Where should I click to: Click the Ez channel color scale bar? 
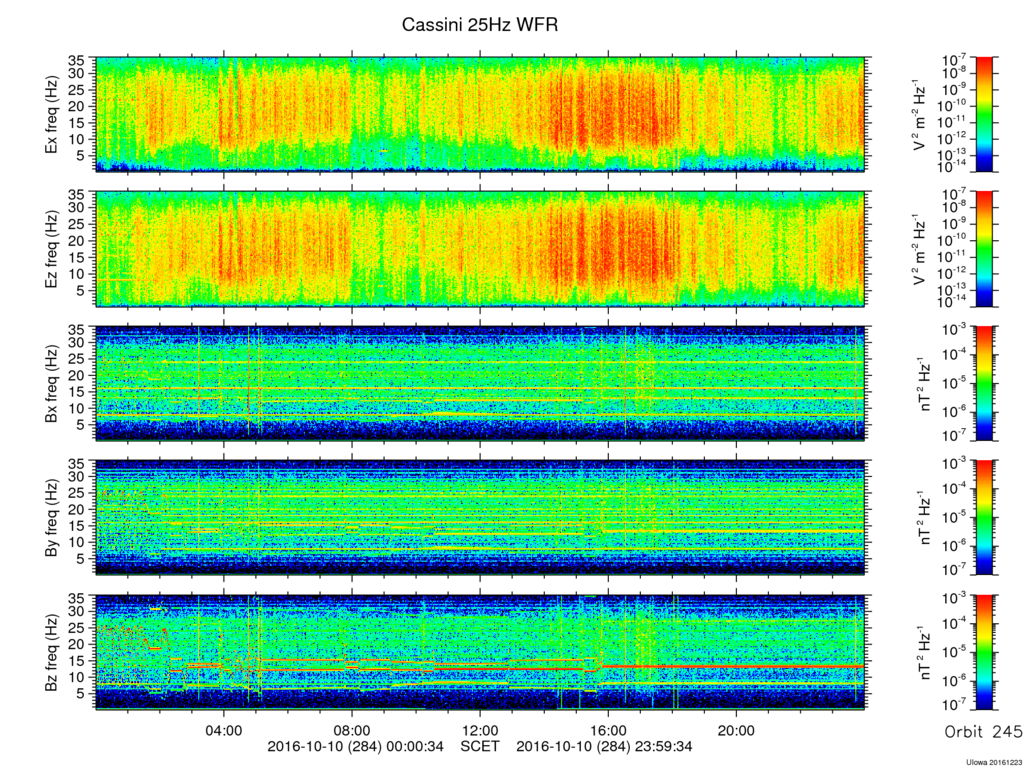(984, 248)
